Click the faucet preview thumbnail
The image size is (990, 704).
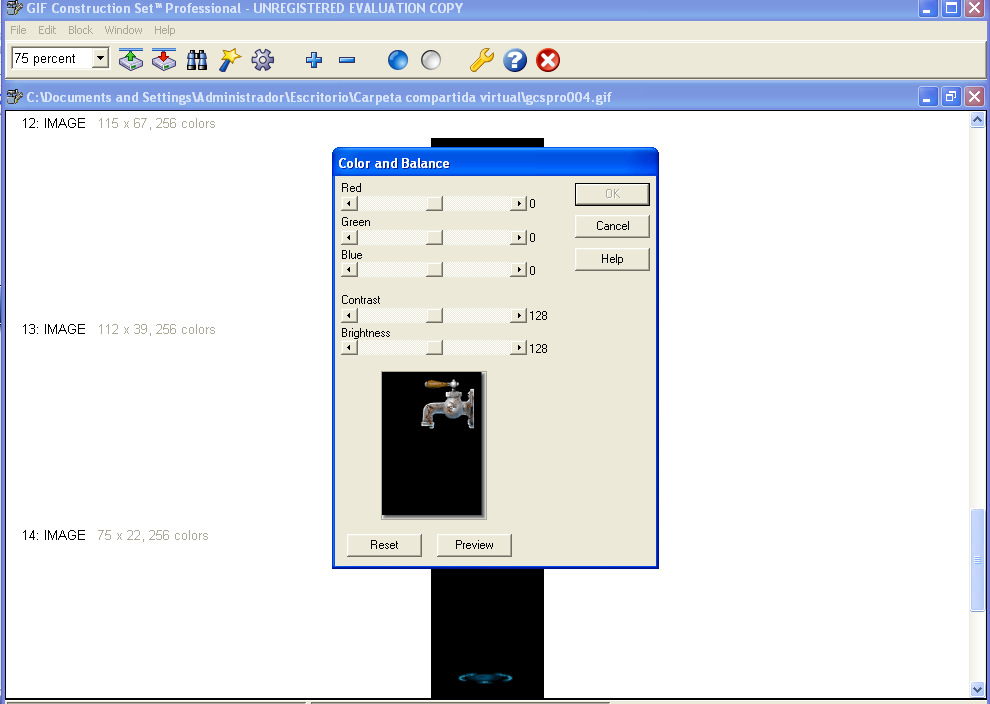click(434, 445)
